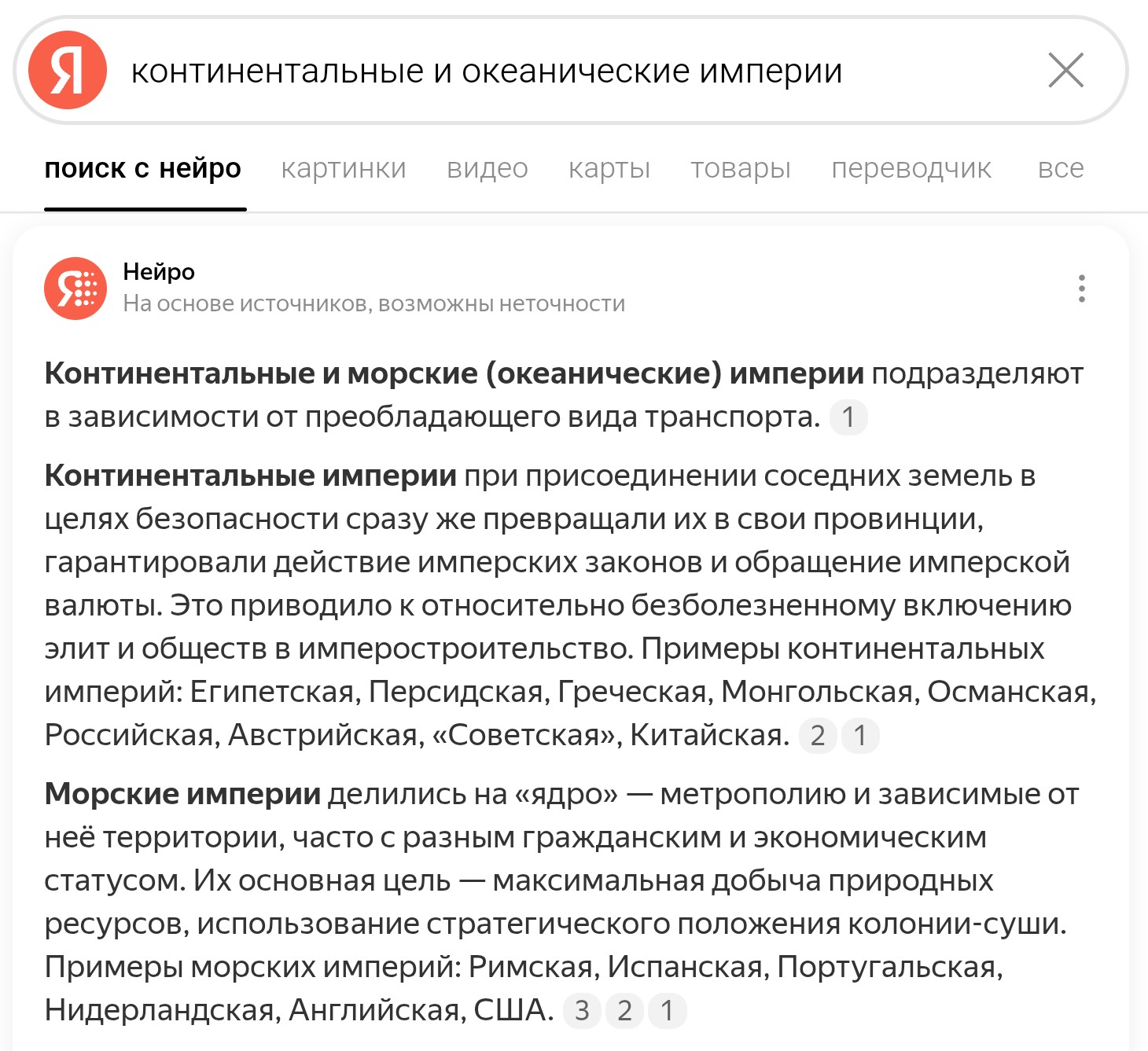Open source 3 after США
1148x1051 pixels.
coord(582,1010)
